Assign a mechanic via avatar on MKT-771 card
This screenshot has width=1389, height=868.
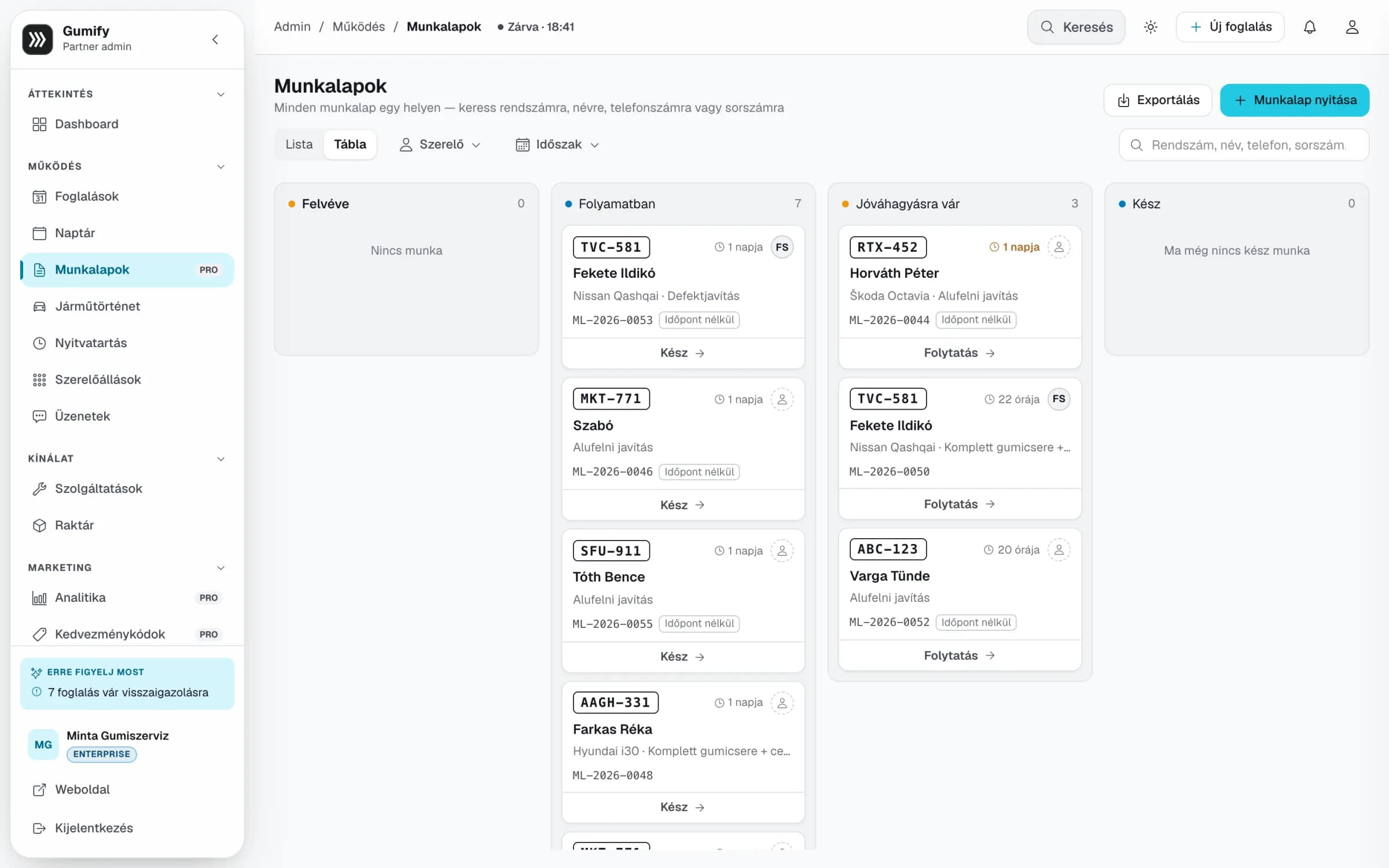[x=782, y=399]
